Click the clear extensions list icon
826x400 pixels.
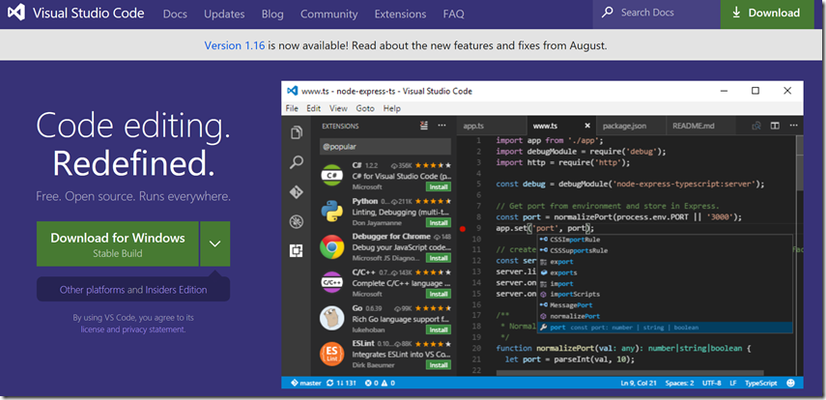click(424, 125)
